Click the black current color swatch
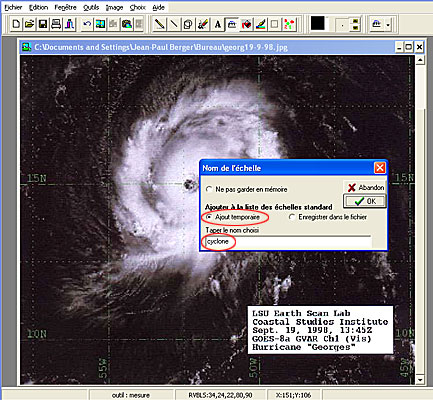Image resolution: width=433 pixels, height=400 pixels. [318, 24]
